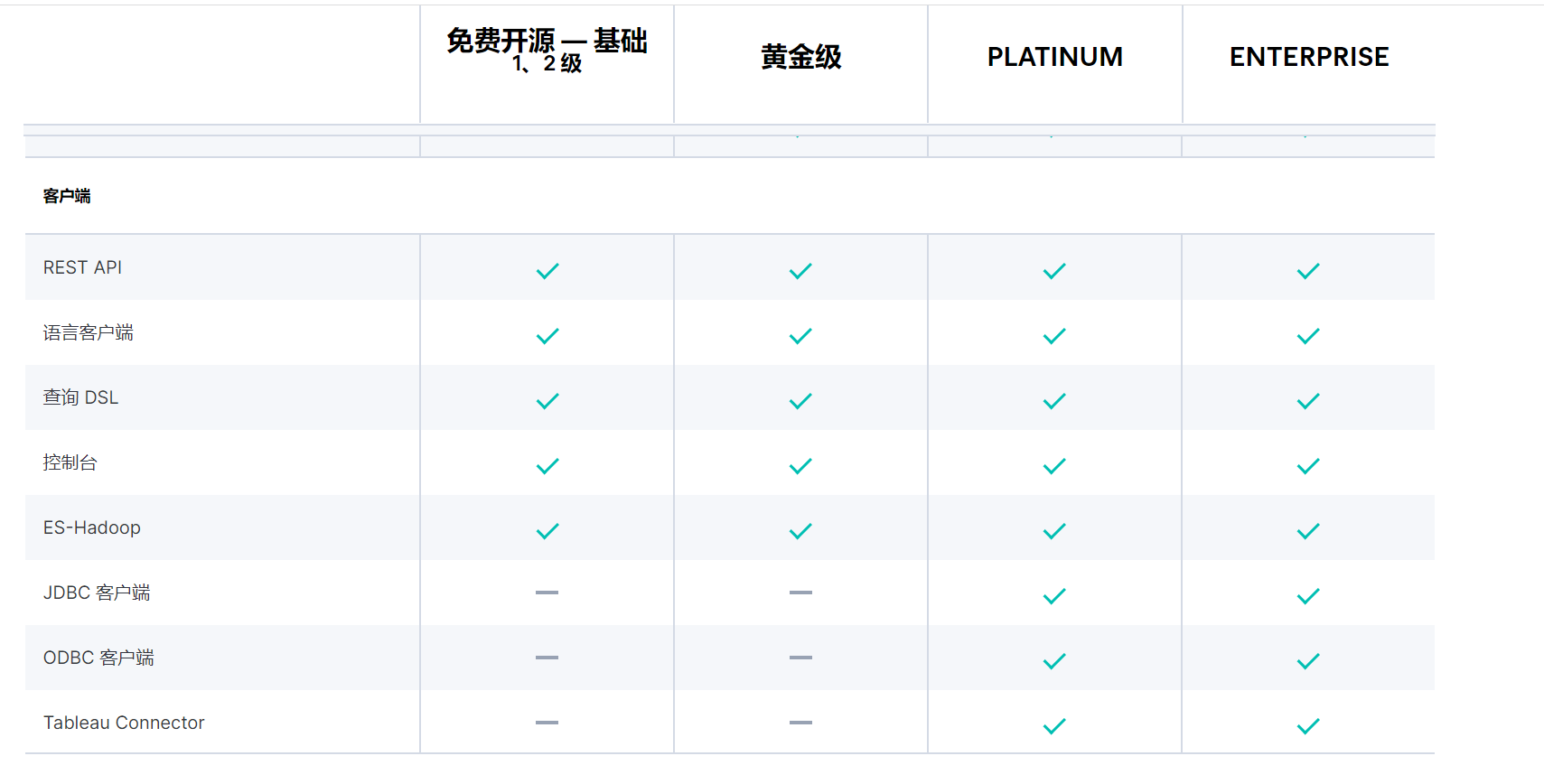Viewport: 1544px width, 784px height.
Task: Click the JDBC 客户端 feature label
Action: tap(97, 593)
